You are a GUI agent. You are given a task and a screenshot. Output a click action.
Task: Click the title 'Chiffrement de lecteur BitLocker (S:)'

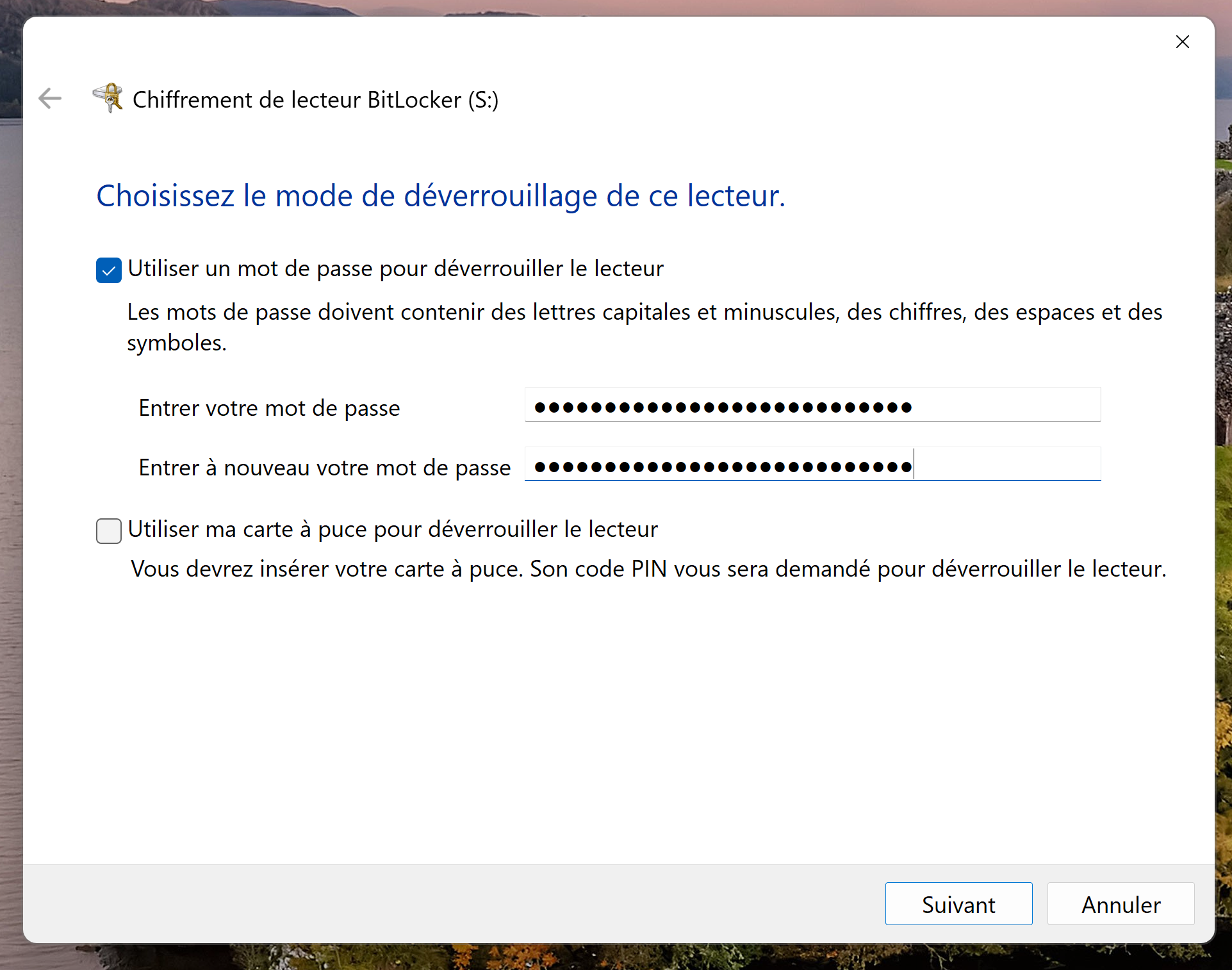coord(315,100)
